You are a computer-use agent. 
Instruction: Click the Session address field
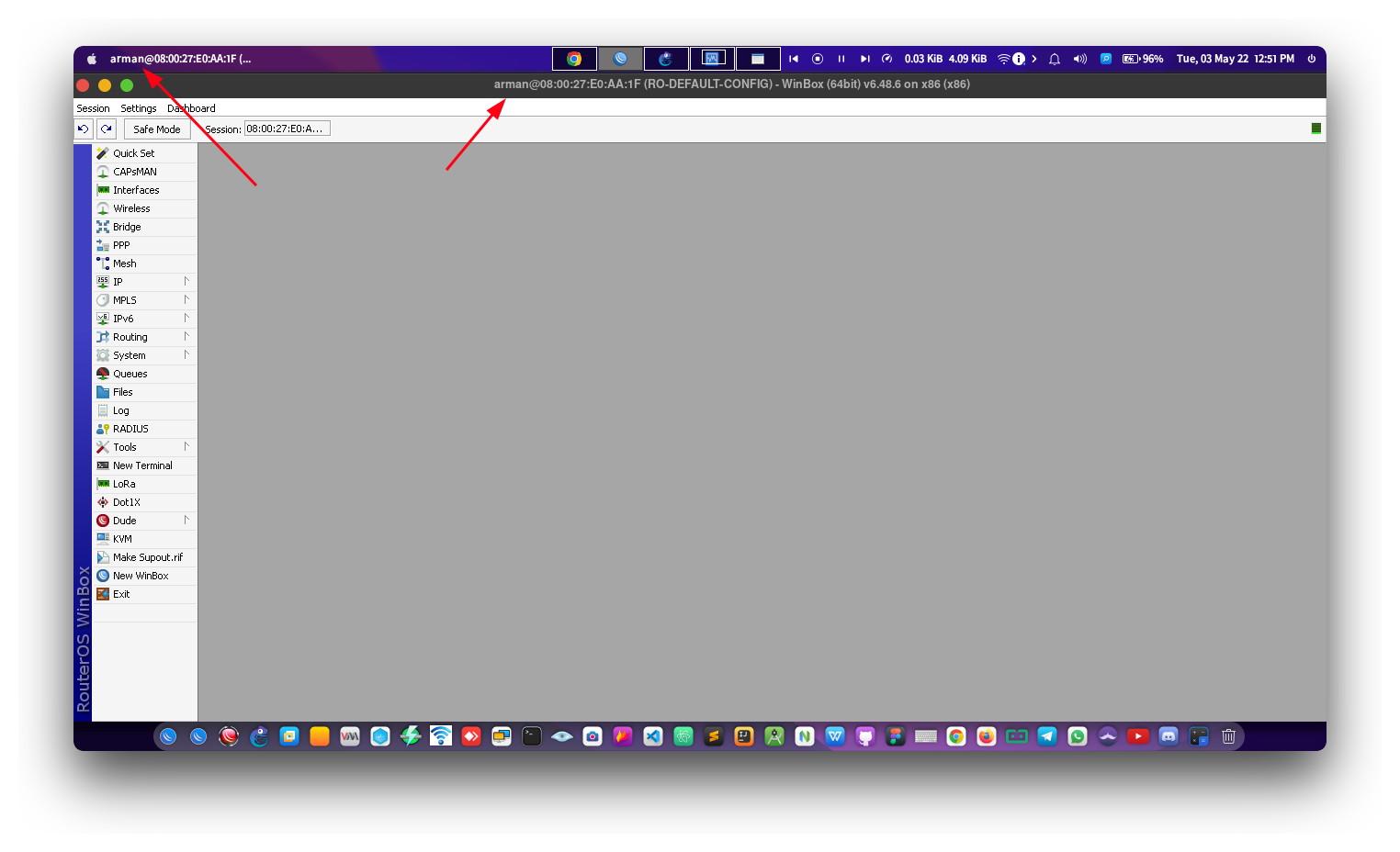tap(286, 128)
